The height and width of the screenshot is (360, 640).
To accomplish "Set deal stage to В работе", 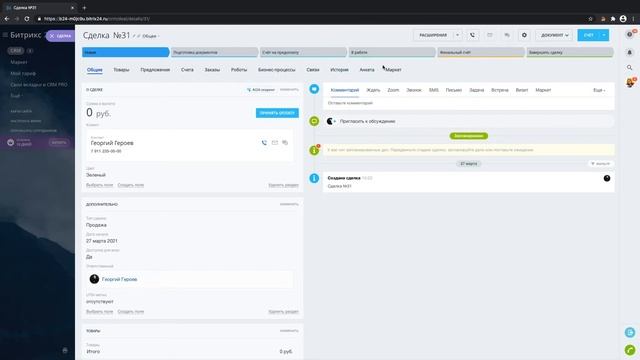I will pyautogui.click(x=392, y=52).
